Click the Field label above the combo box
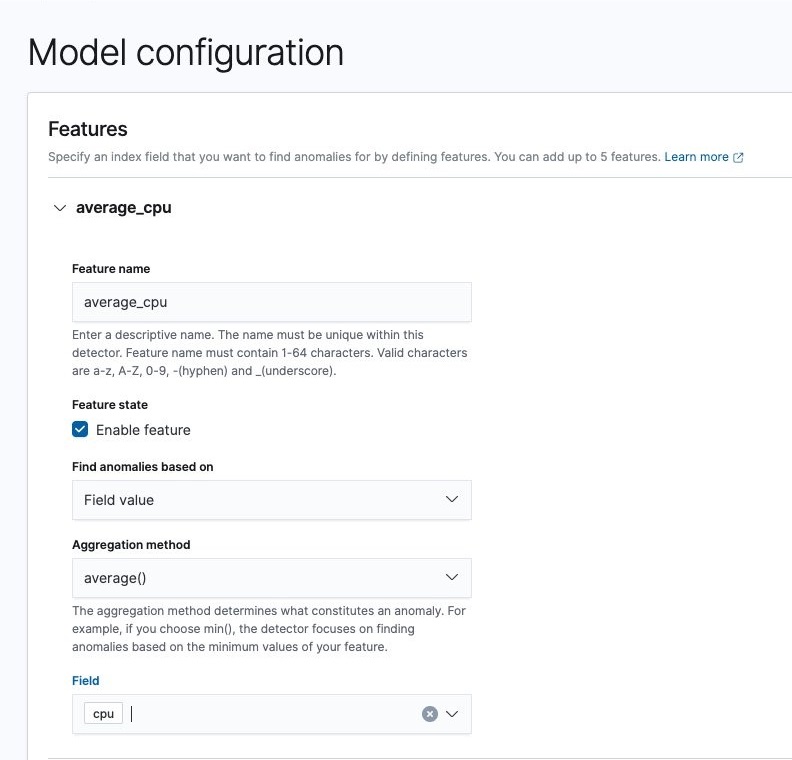Screen dimensions: 792x760 point(86,681)
